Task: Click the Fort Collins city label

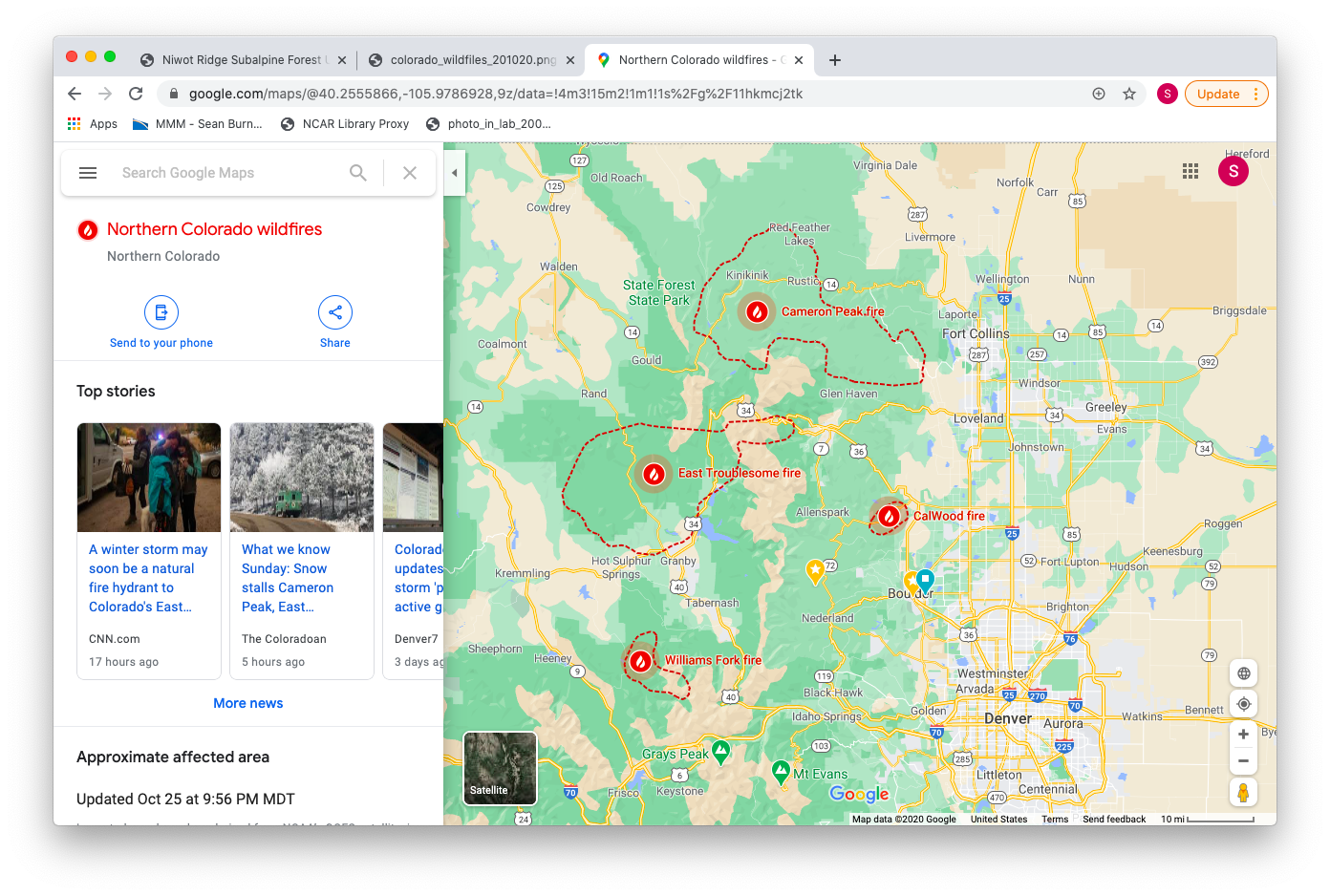Action: (x=976, y=333)
